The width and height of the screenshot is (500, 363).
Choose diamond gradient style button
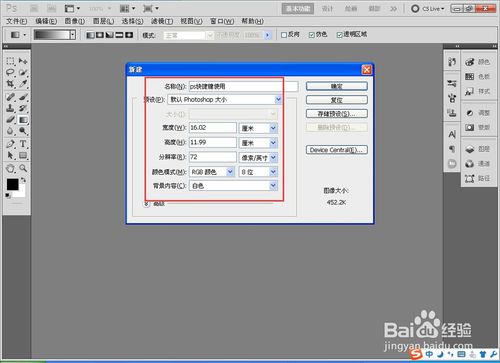click(129, 35)
